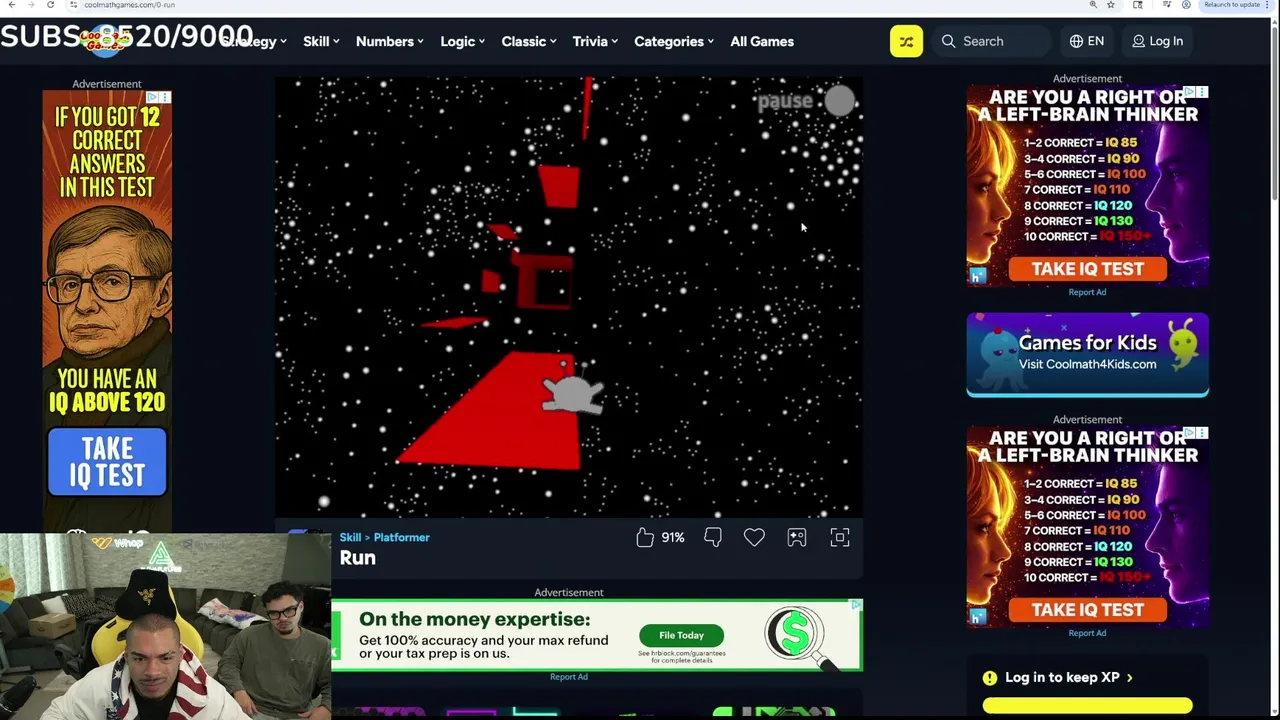Click the gamepad add-to-playlist icon

click(x=797, y=538)
